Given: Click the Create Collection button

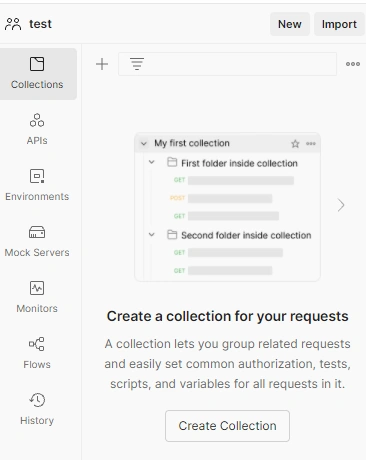Looking at the screenshot, I should pyautogui.click(x=227, y=426).
